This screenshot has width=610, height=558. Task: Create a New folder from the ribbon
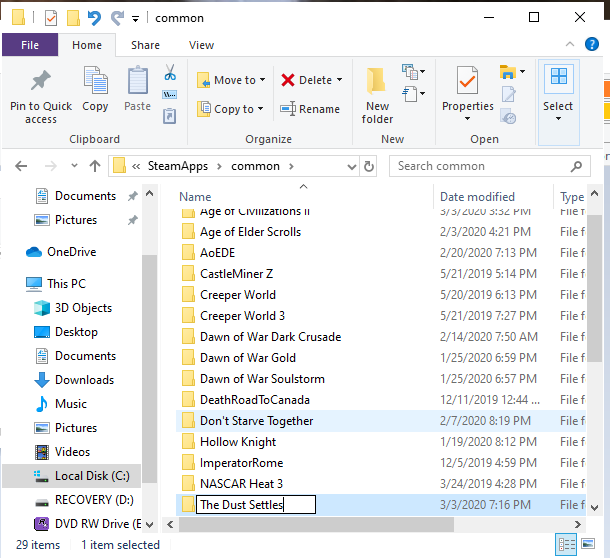coord(377,96)
